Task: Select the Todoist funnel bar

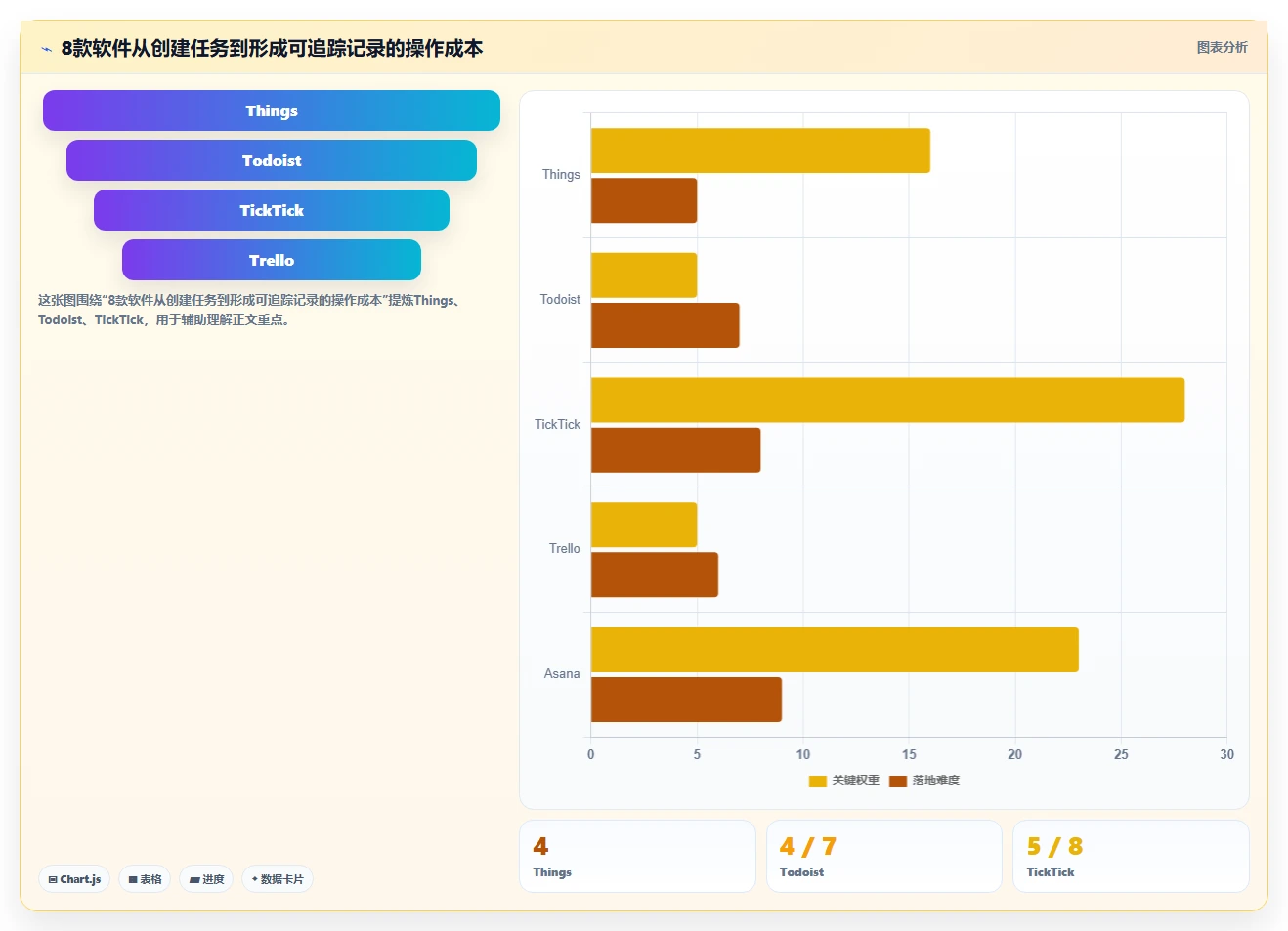Action: point(272,160)
